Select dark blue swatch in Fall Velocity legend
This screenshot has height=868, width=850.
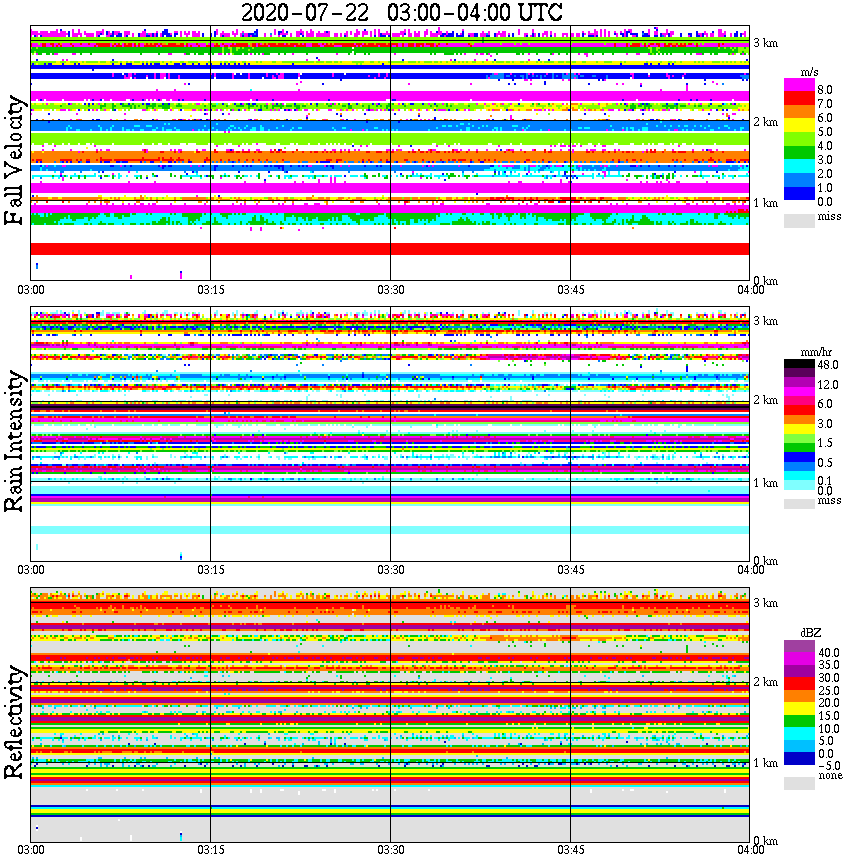(799, 193)
